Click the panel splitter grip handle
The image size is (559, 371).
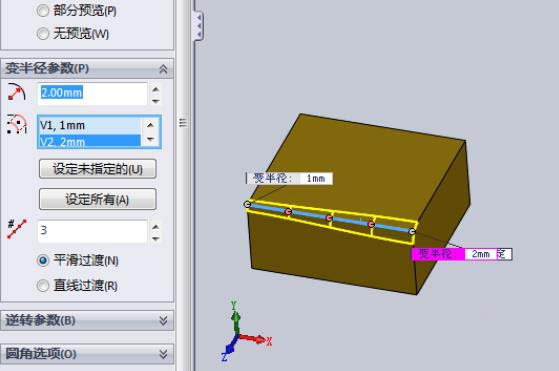coord(183,123)
